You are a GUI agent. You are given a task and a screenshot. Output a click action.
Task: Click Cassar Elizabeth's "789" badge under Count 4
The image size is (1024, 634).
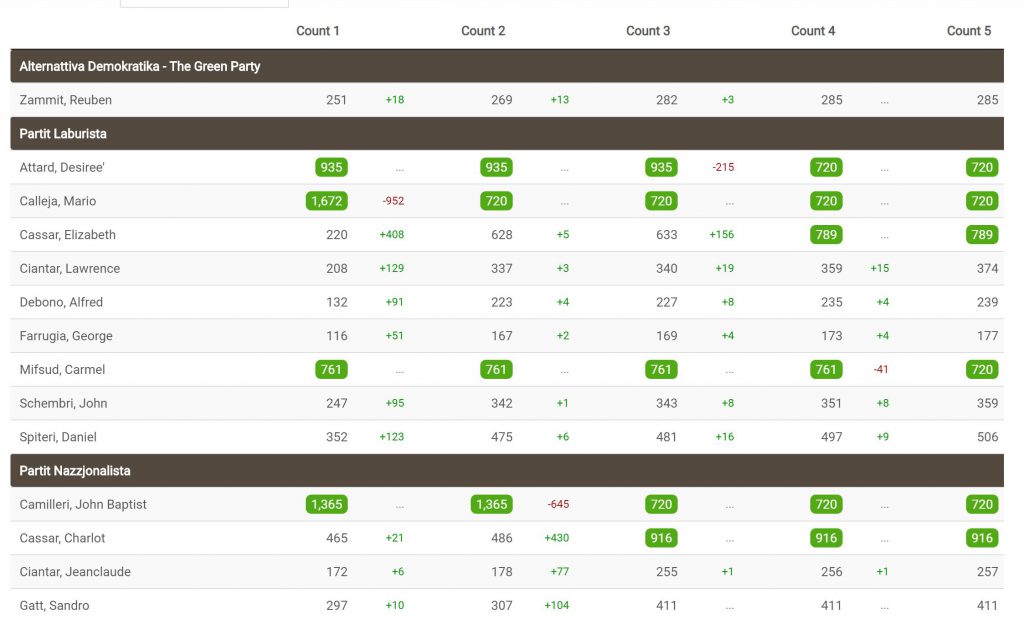click(x=826, y=234)
